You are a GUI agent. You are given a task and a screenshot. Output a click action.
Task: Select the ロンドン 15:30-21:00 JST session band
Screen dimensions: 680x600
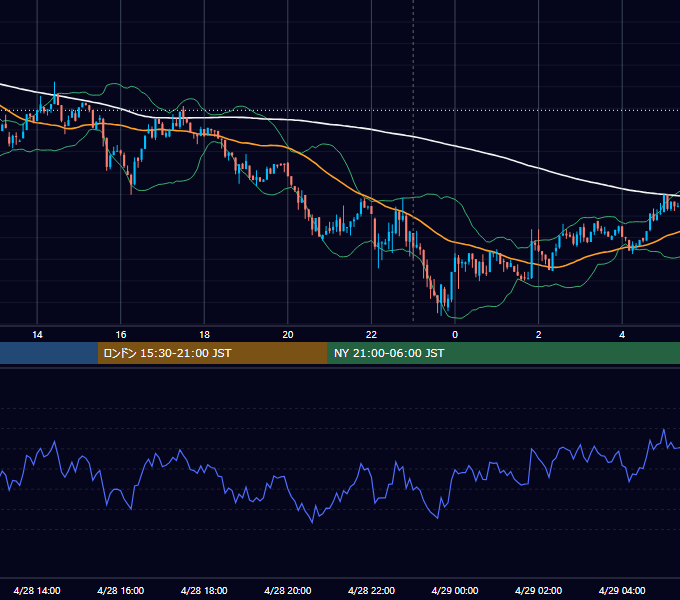tap(212, 353)
